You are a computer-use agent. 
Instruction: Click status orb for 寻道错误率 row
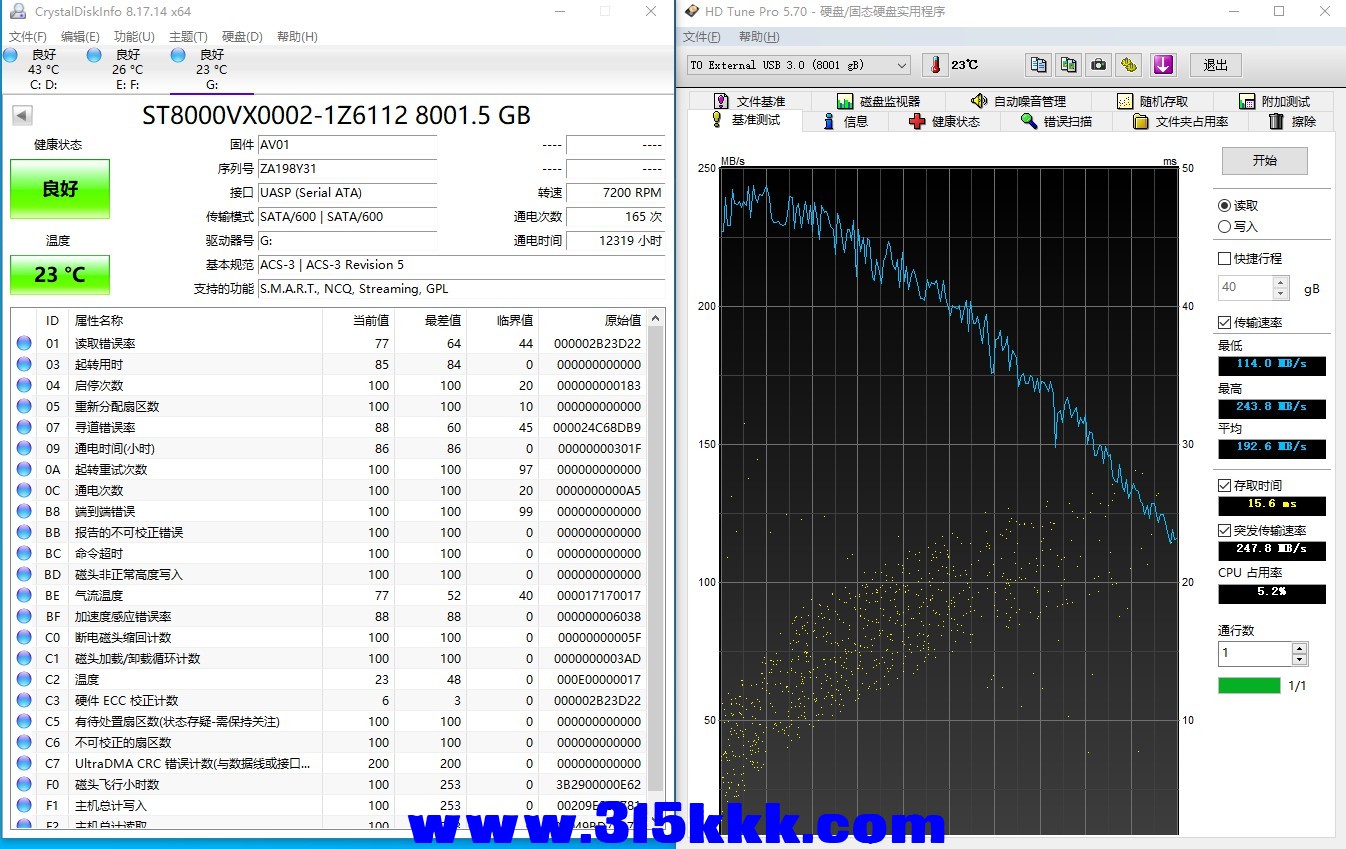[24, 427]
